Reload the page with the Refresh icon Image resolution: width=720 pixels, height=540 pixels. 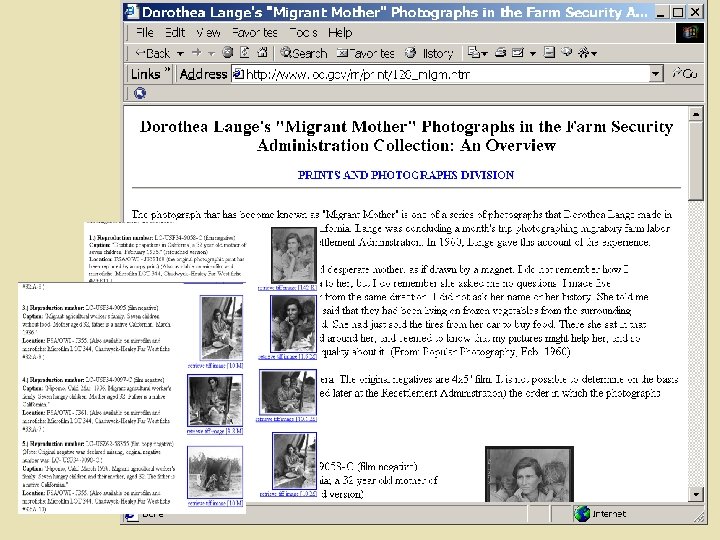245,52
